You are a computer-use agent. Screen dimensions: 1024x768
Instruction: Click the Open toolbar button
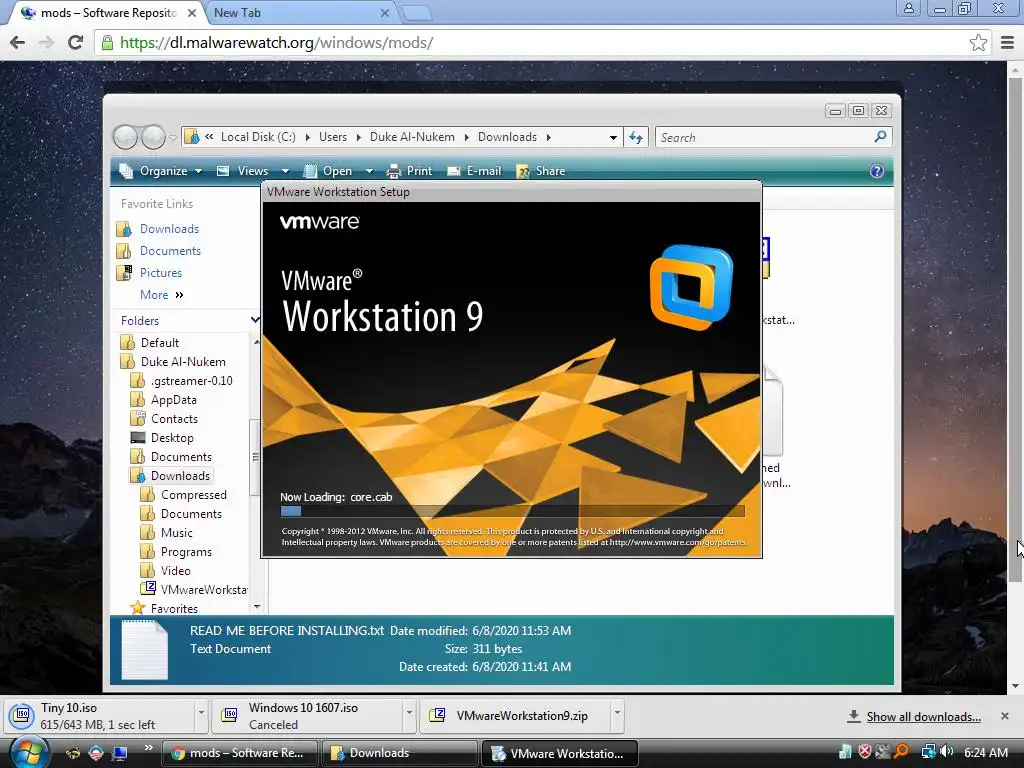328,171
